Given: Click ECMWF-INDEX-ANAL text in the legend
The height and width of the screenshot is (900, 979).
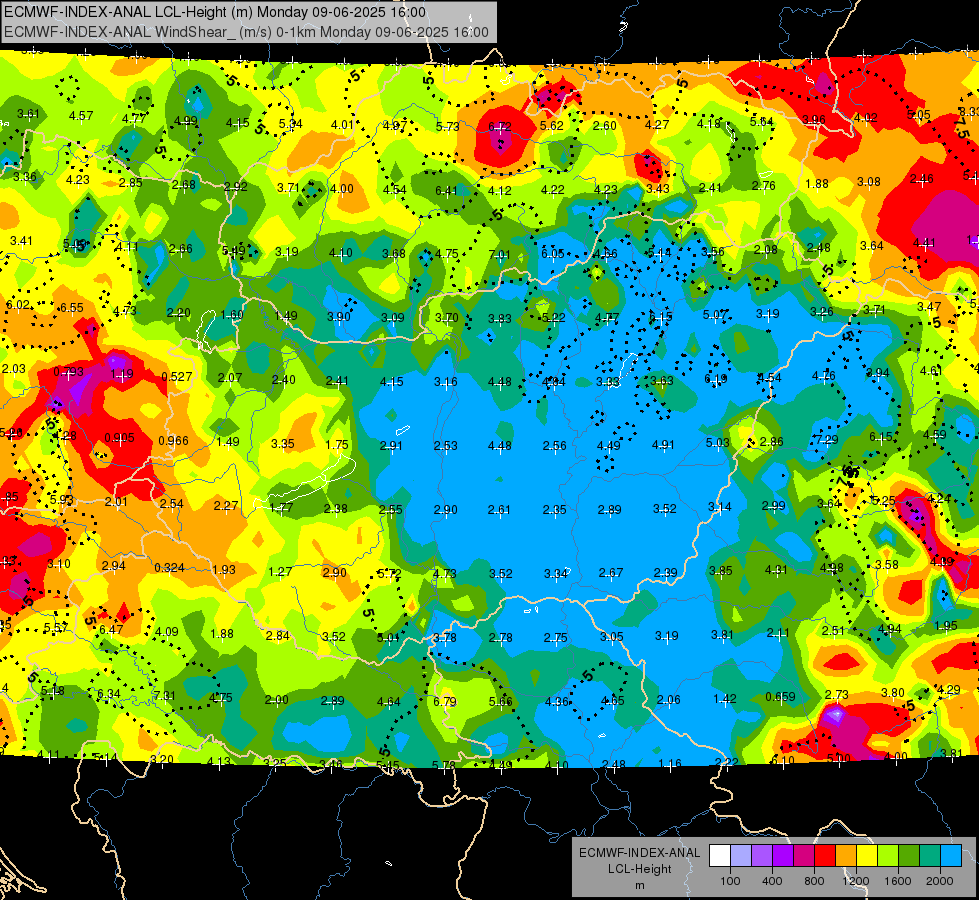Looking at the screenshot, I should tap(640, 853).
